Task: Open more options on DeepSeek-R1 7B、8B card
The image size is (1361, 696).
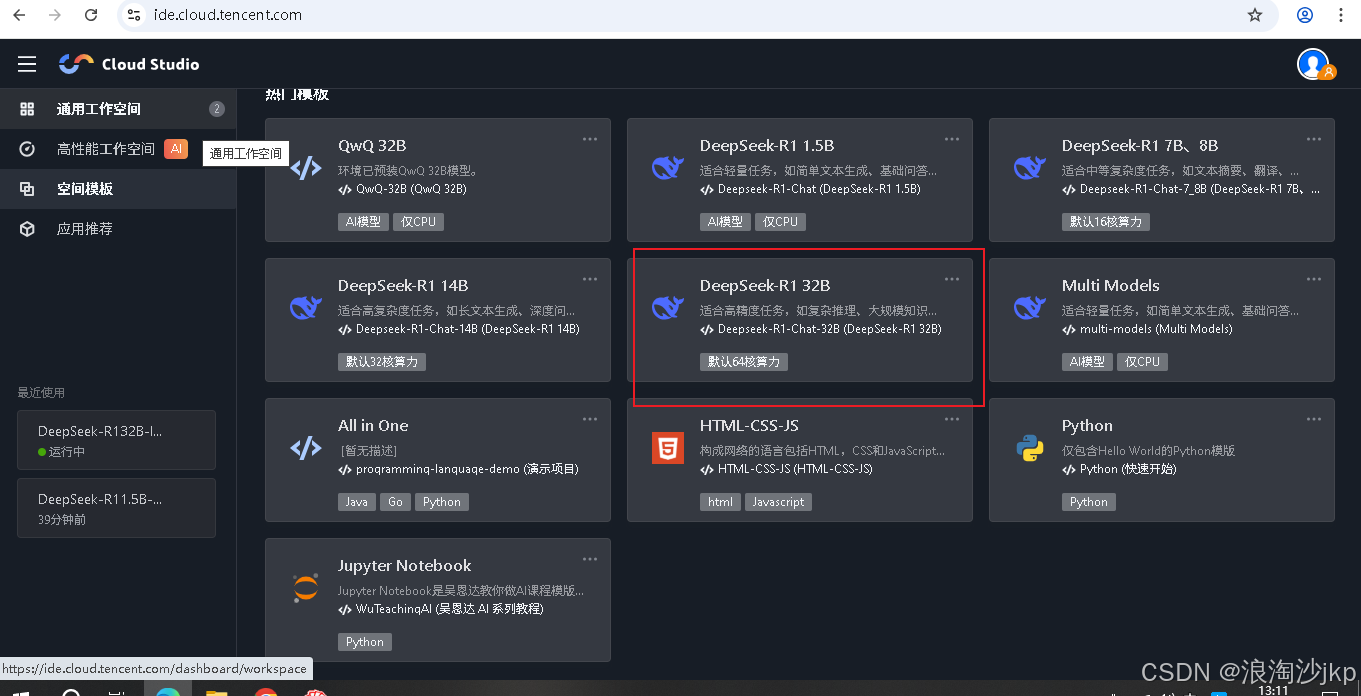Action: click(1314, 139)
